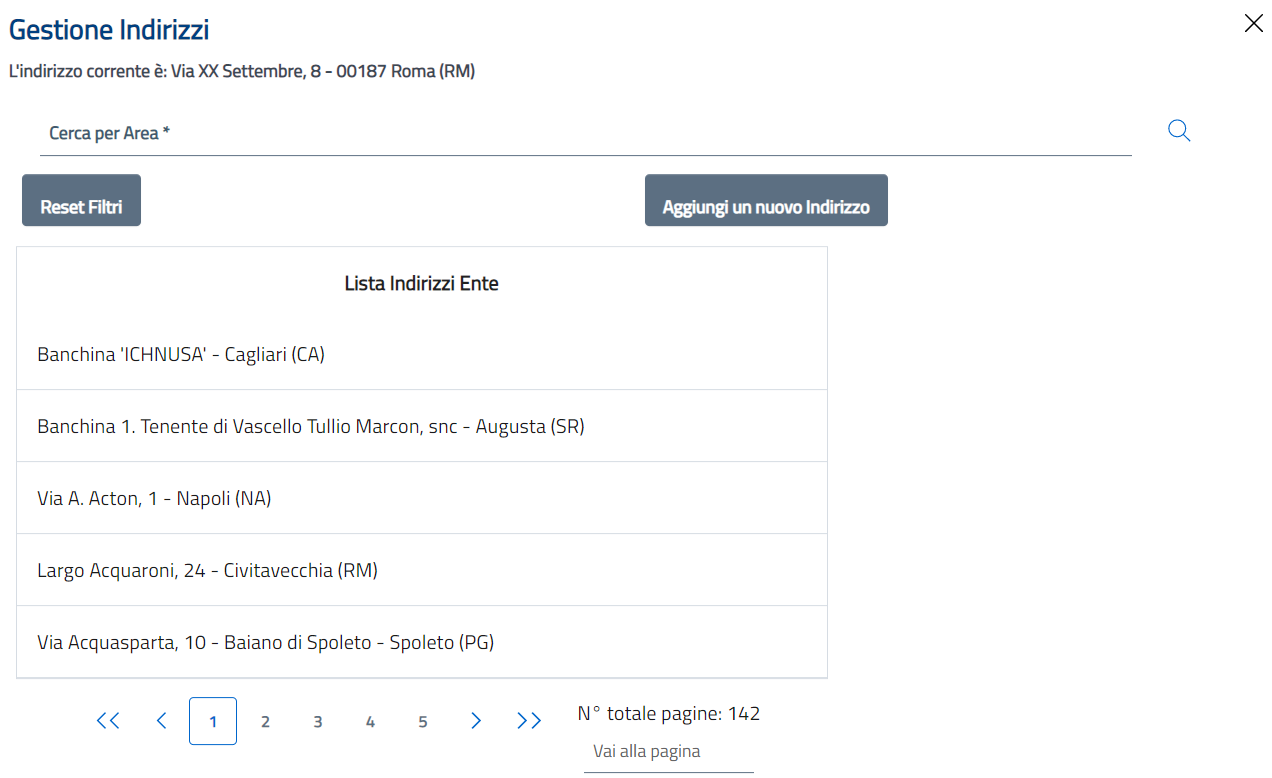This screenshot has width=1272, height=778.
Task: Switch to page 3 of results
Action: (318, 721)
